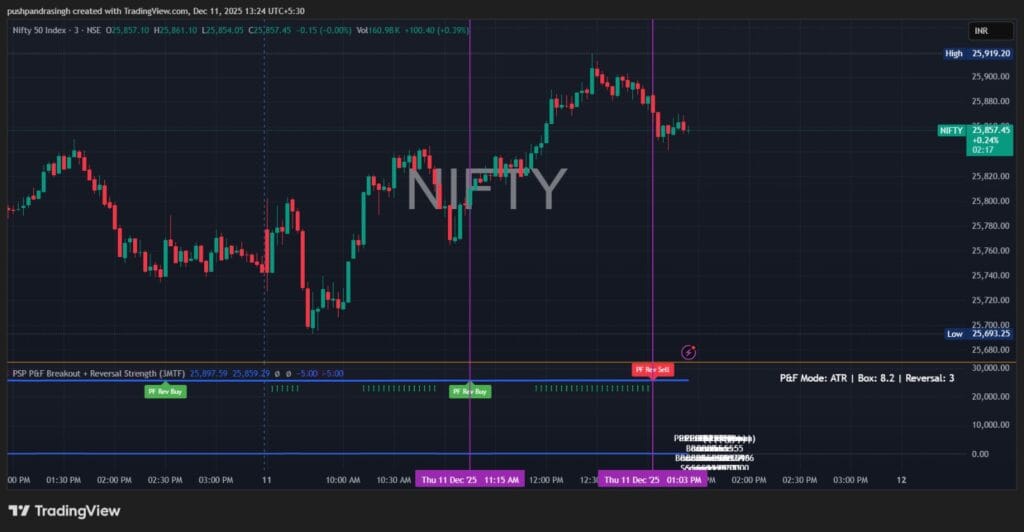
Task: Select the PF Rev Buy label near 02:30 PM
Action: [166, 392]
